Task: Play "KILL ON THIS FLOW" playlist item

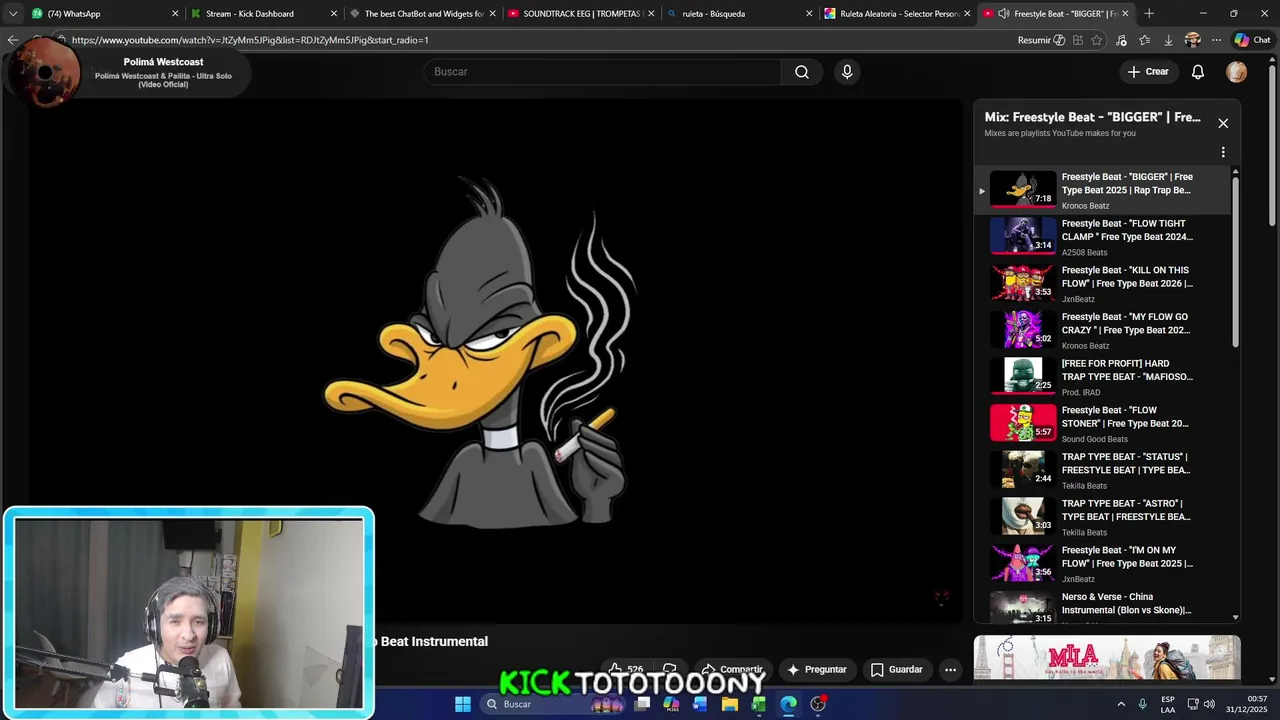Action: click(1104, 283)
